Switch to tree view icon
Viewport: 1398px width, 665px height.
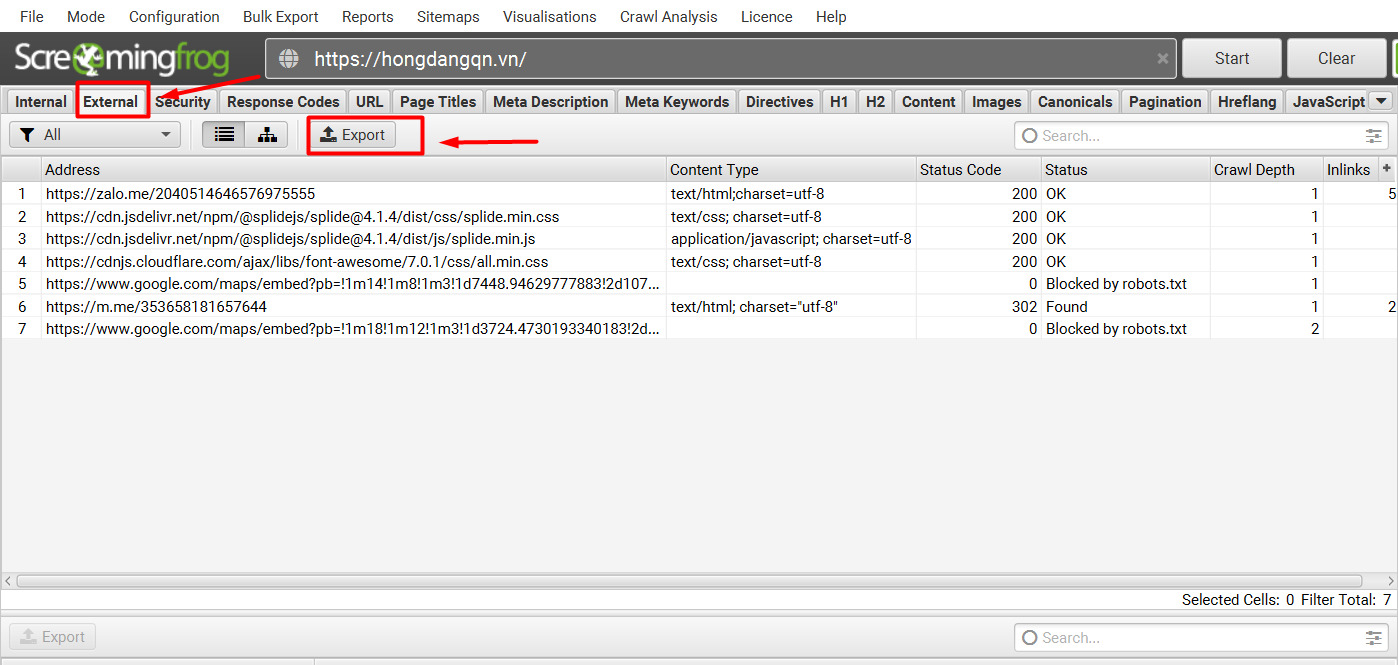pyautogui.click(x=267, y=135)
